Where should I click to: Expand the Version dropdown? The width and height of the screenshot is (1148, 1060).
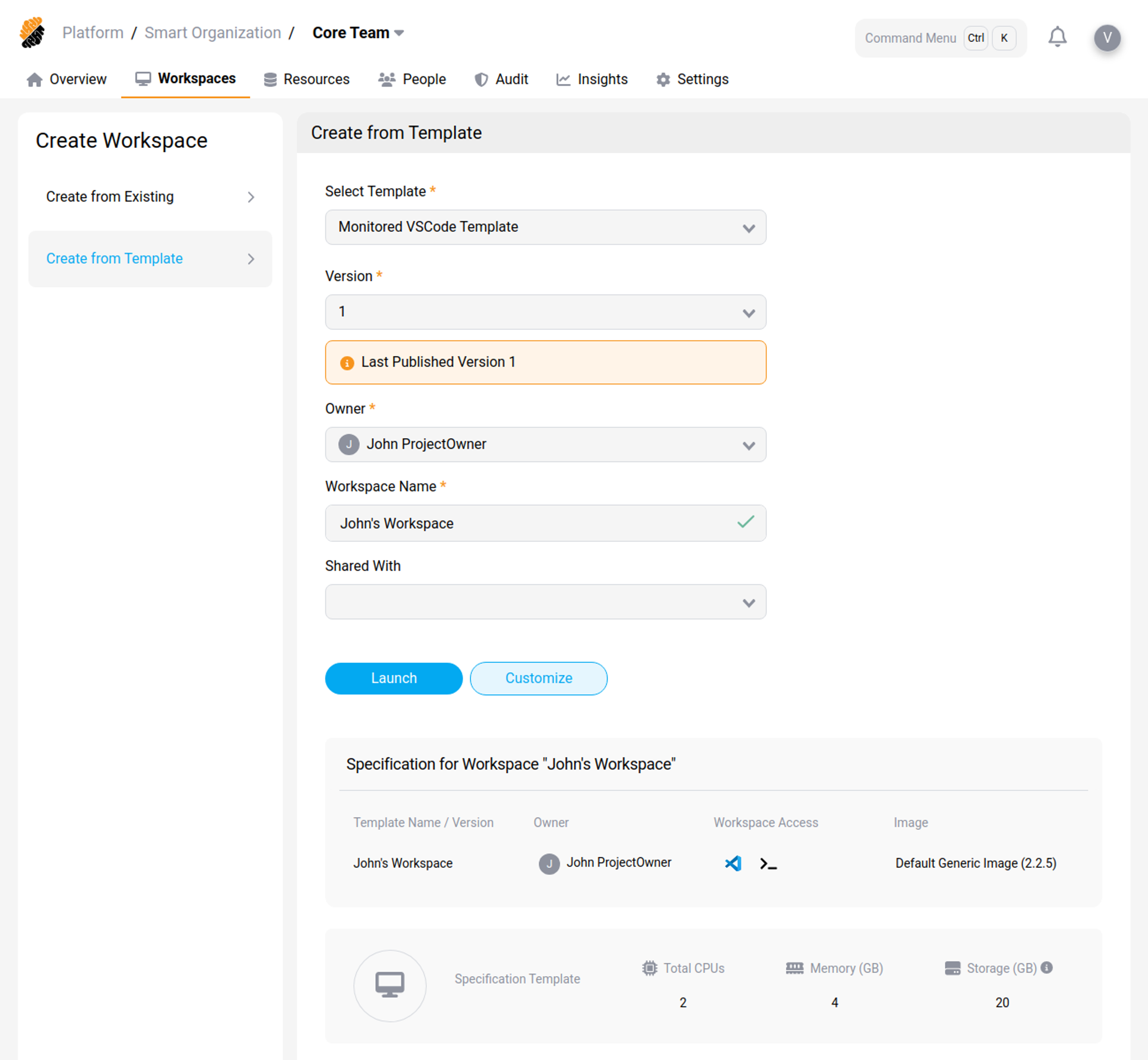tap(546, 312)
